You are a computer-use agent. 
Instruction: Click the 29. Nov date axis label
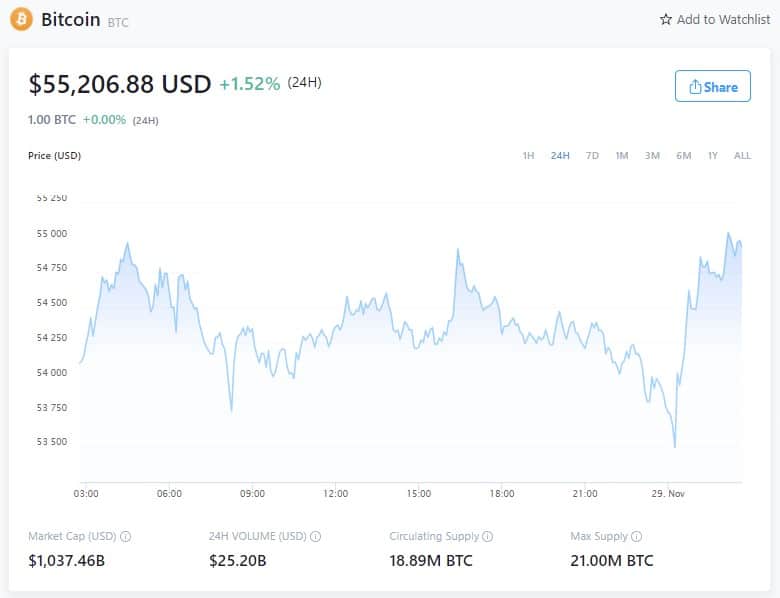point(668,494)
